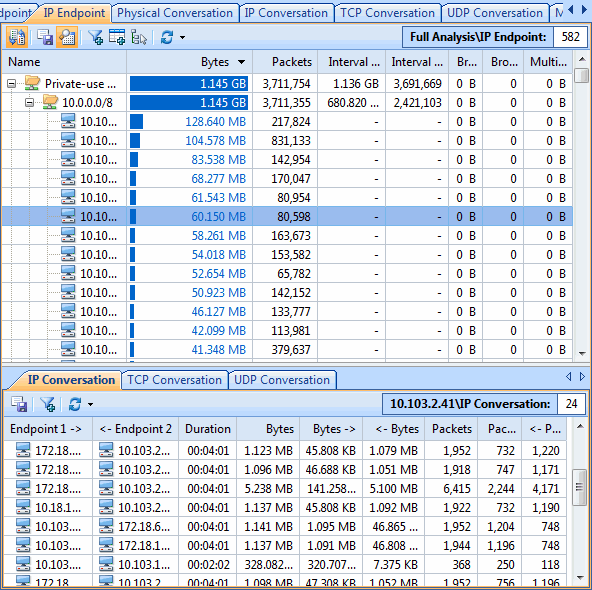Collapse the 10.0.0.0/8 subnet node
Screen dimensions: 592x590
point(29,102)
